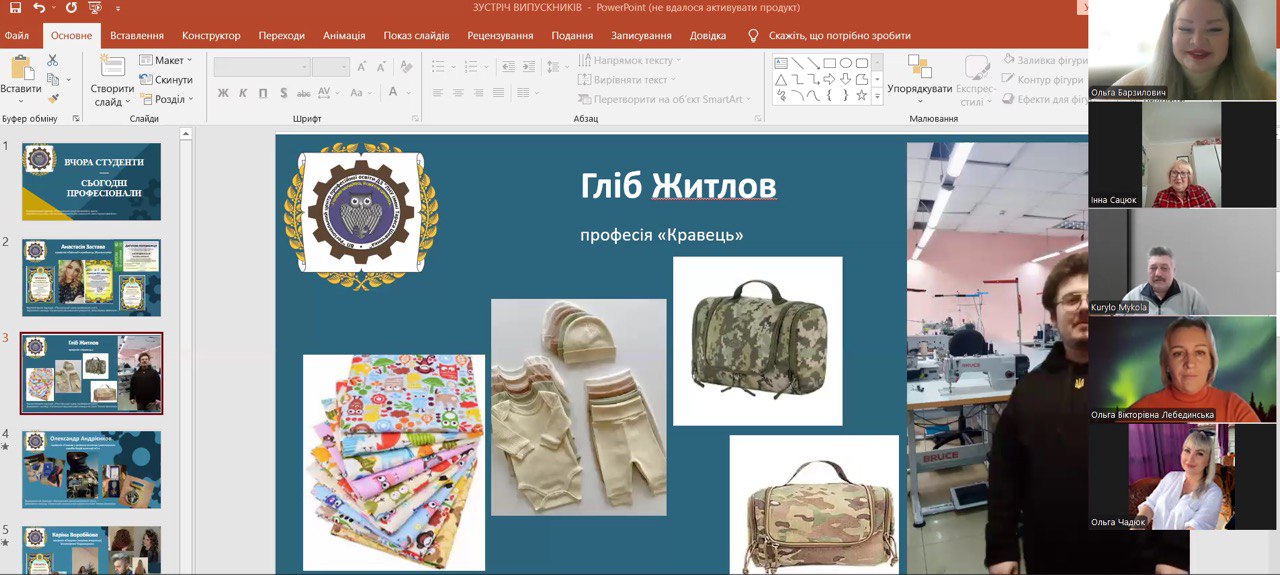Align text left in paragraph group

coord(438,93)
